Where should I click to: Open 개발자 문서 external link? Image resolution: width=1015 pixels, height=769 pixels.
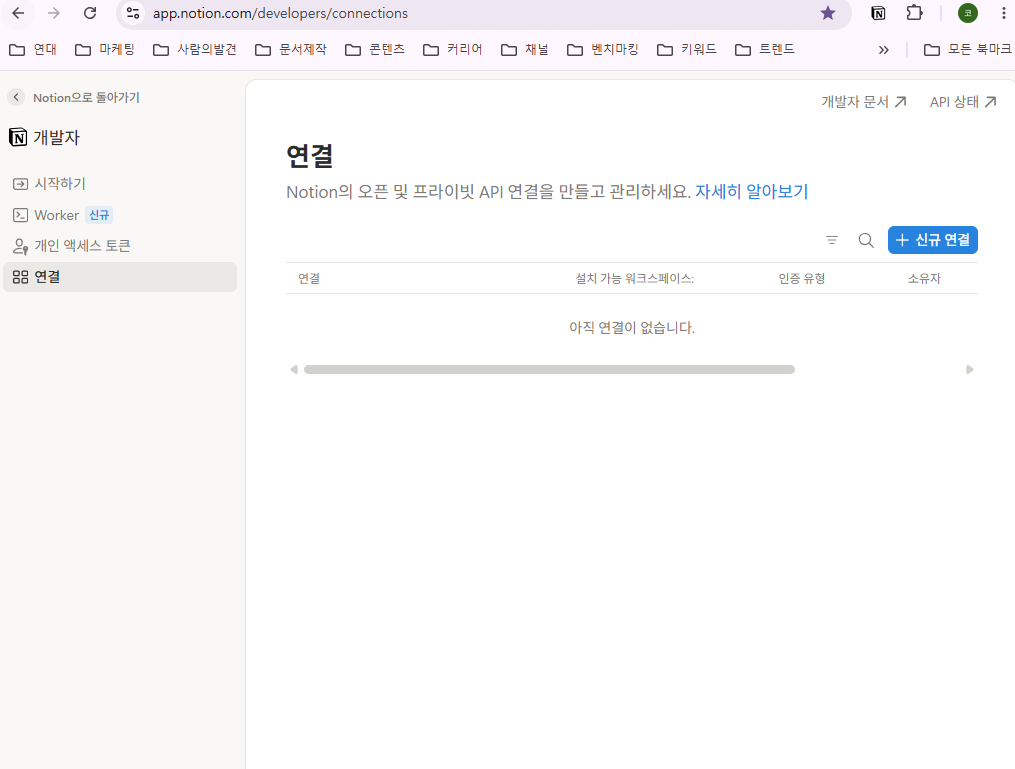click(864, 102)
